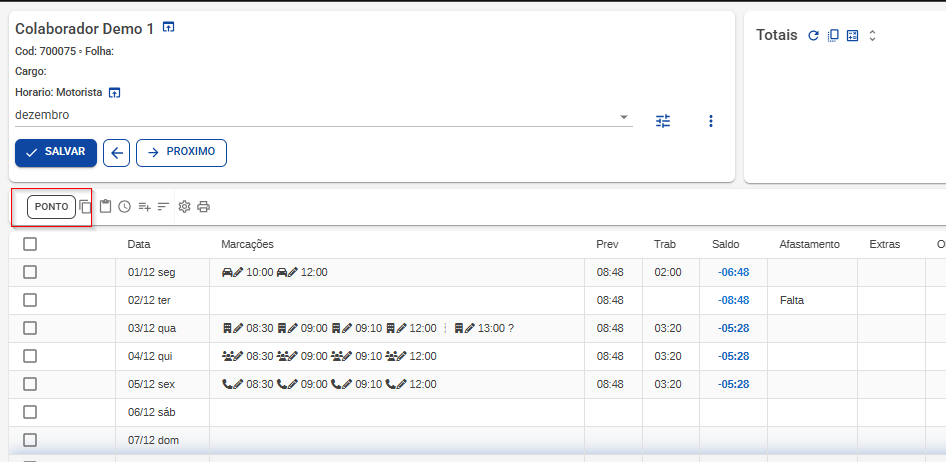This screenshot has width=946, height=462.
Task: Open table settings gear icon
Action: [185, 207]
